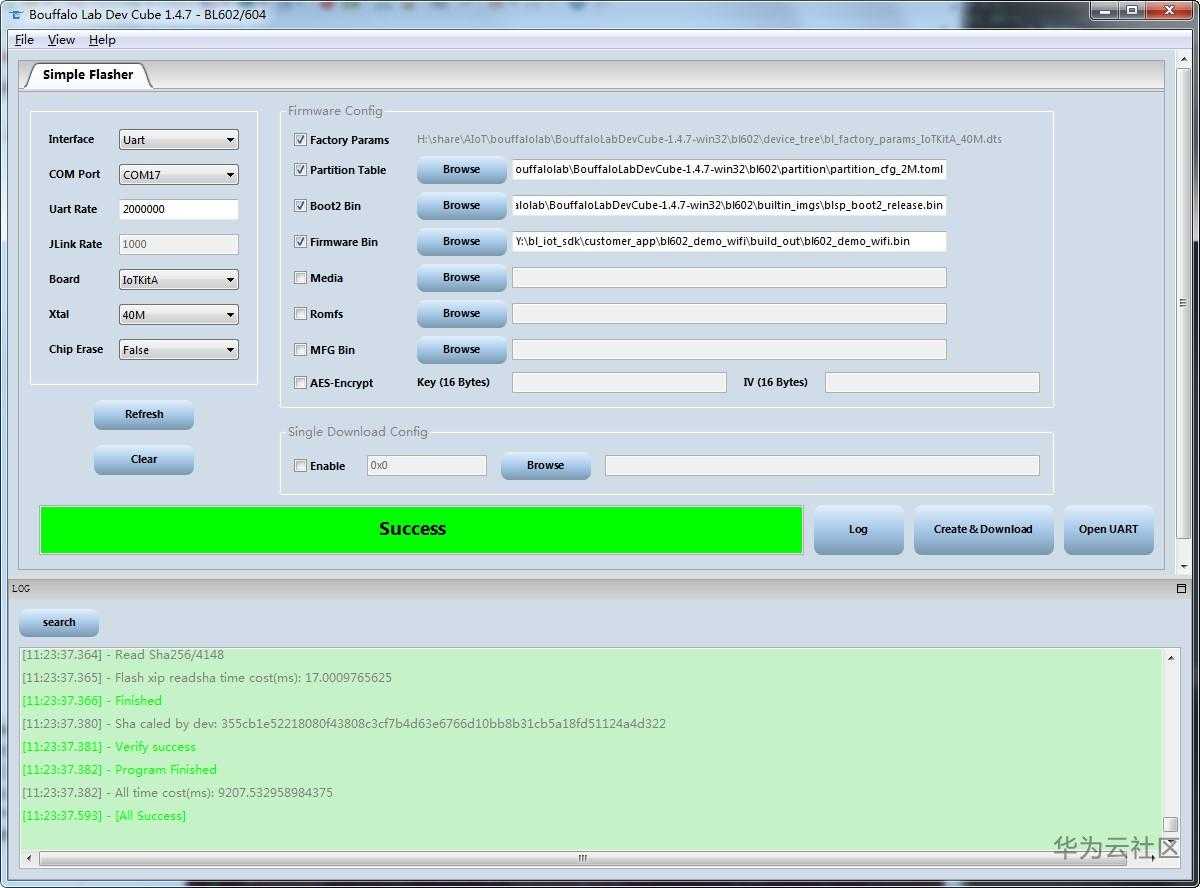The image size is (1200, 888).
Task: Click the 'Flash xip readsha time cost' log line
Action: tap(207, 678)
